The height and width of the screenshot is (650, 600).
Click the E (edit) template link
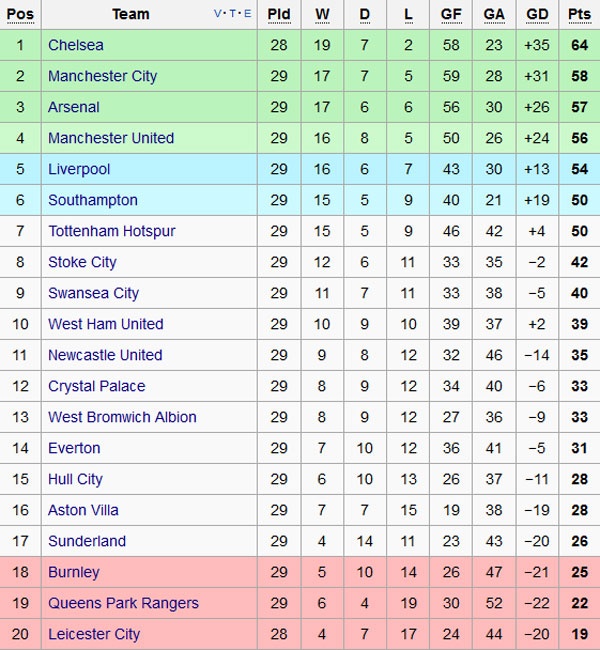point(247,14)
